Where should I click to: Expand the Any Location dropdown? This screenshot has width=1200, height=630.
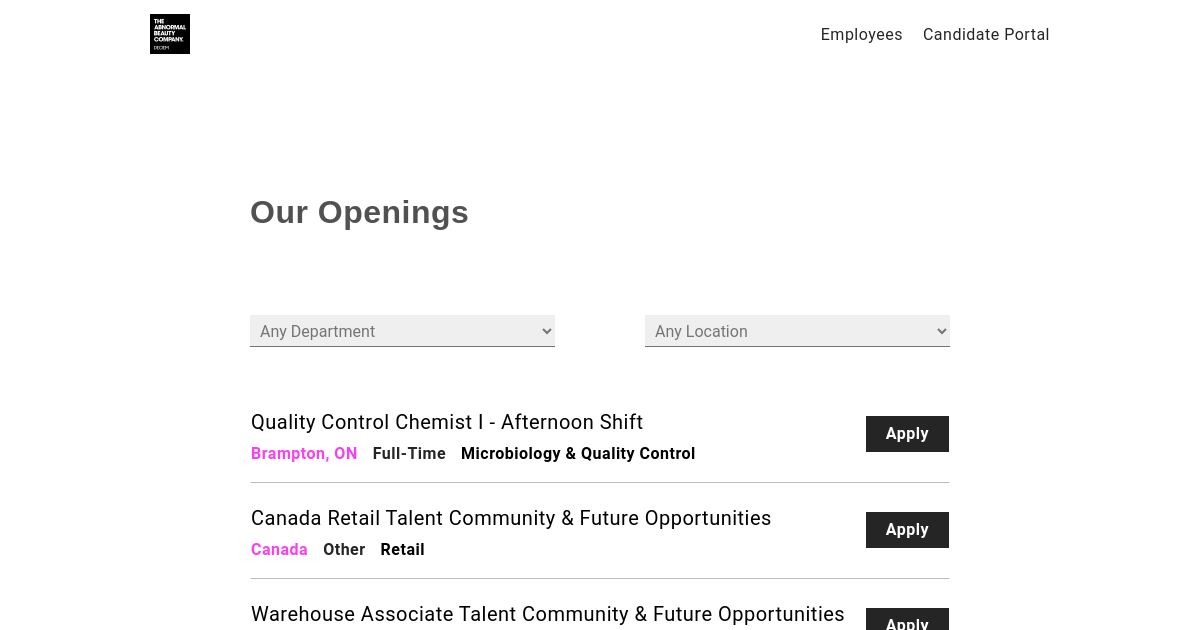tap(797, 331)
